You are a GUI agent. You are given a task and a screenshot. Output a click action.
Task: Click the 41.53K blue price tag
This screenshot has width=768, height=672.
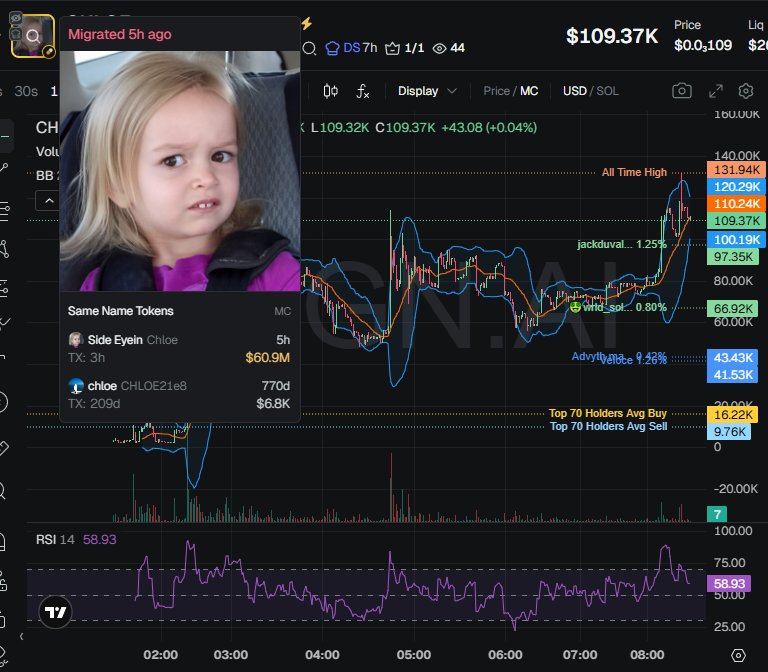point(733,375)
